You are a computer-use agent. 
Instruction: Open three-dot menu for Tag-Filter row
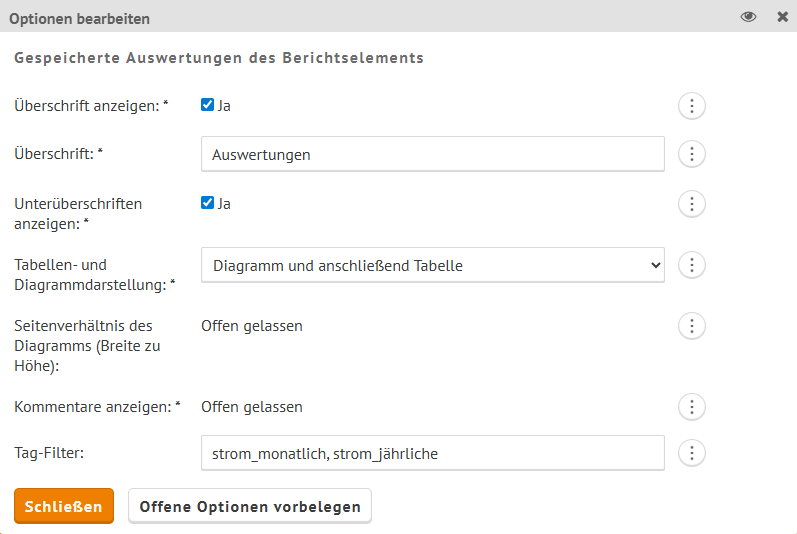pos(692,453)
